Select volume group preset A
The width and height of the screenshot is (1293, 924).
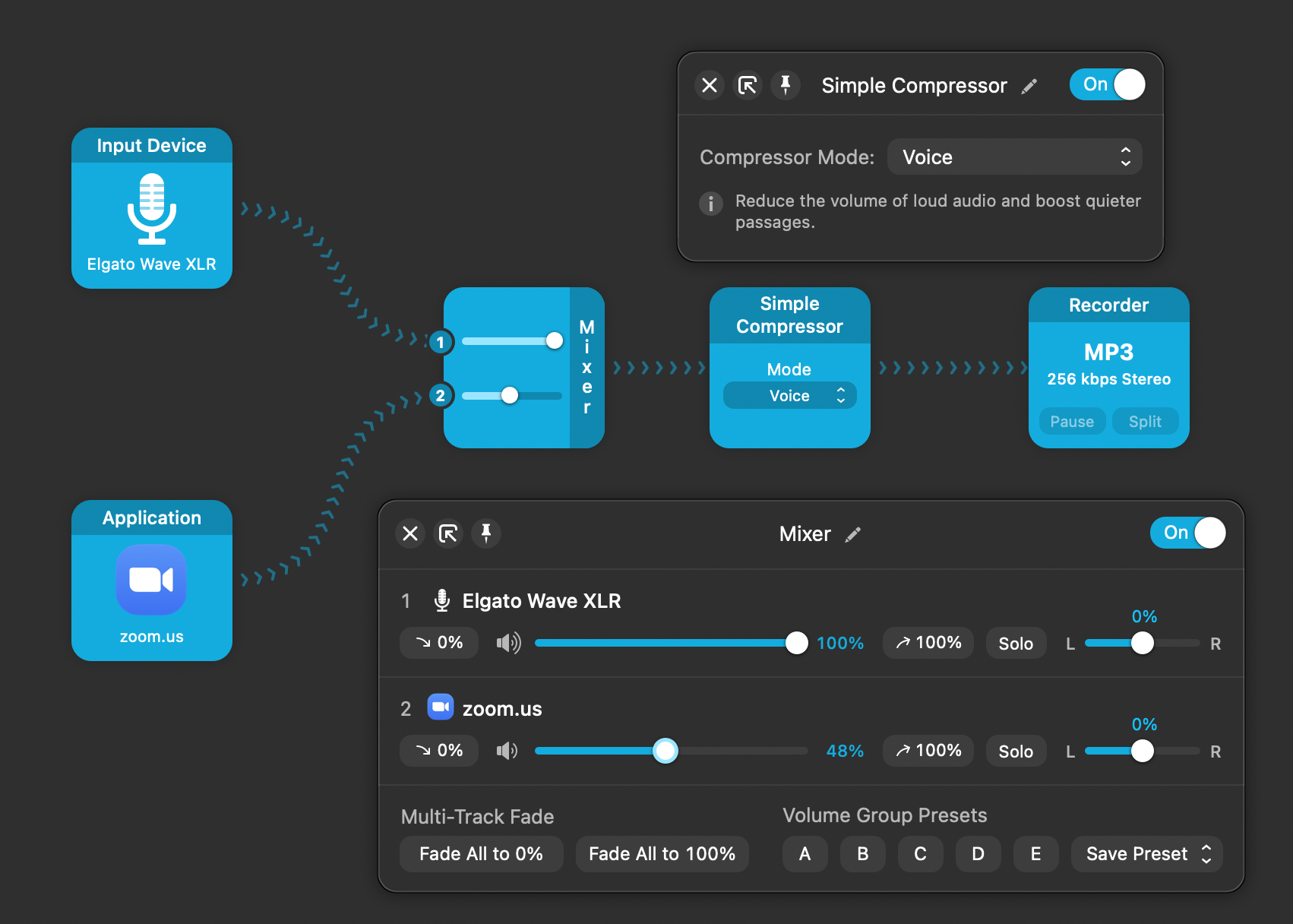coord(805,854)
